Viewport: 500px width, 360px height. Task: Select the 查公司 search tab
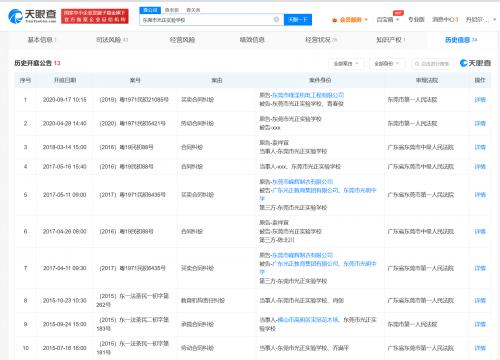click(150, 10)
